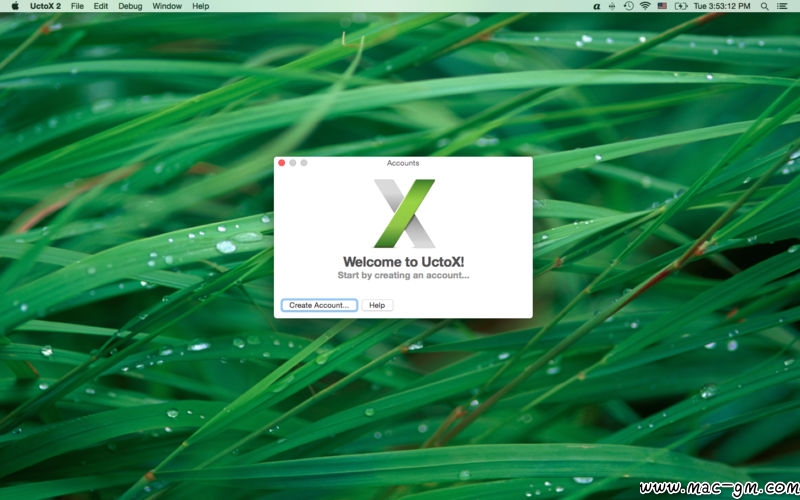This screenshot has height=500, width=800.
Task: Click the UctoX green X logo
Action: [404, 213]
